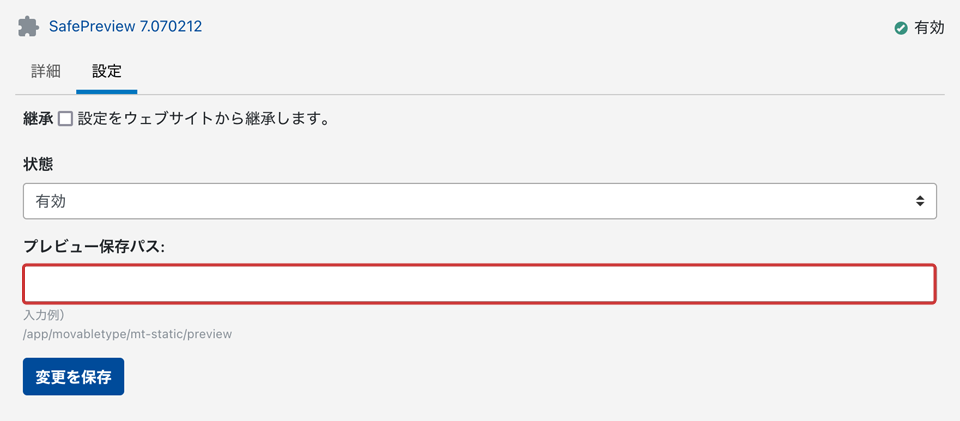The width and height of the screenshot is (960, 421).
Task: Click the 有効 status text at top right
Action: click(929, 28)
